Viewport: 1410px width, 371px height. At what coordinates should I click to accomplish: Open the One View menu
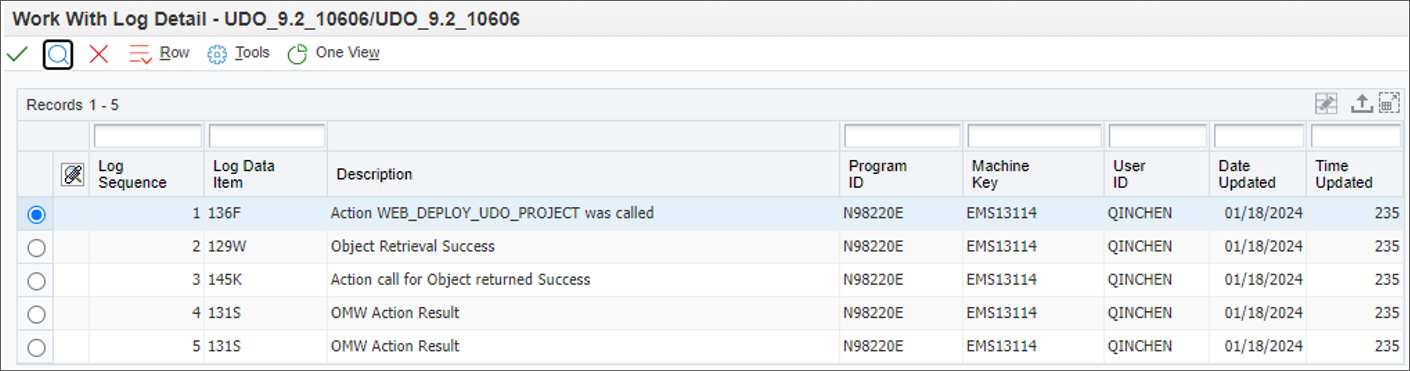pyautogui.click(x=347, y=53)
